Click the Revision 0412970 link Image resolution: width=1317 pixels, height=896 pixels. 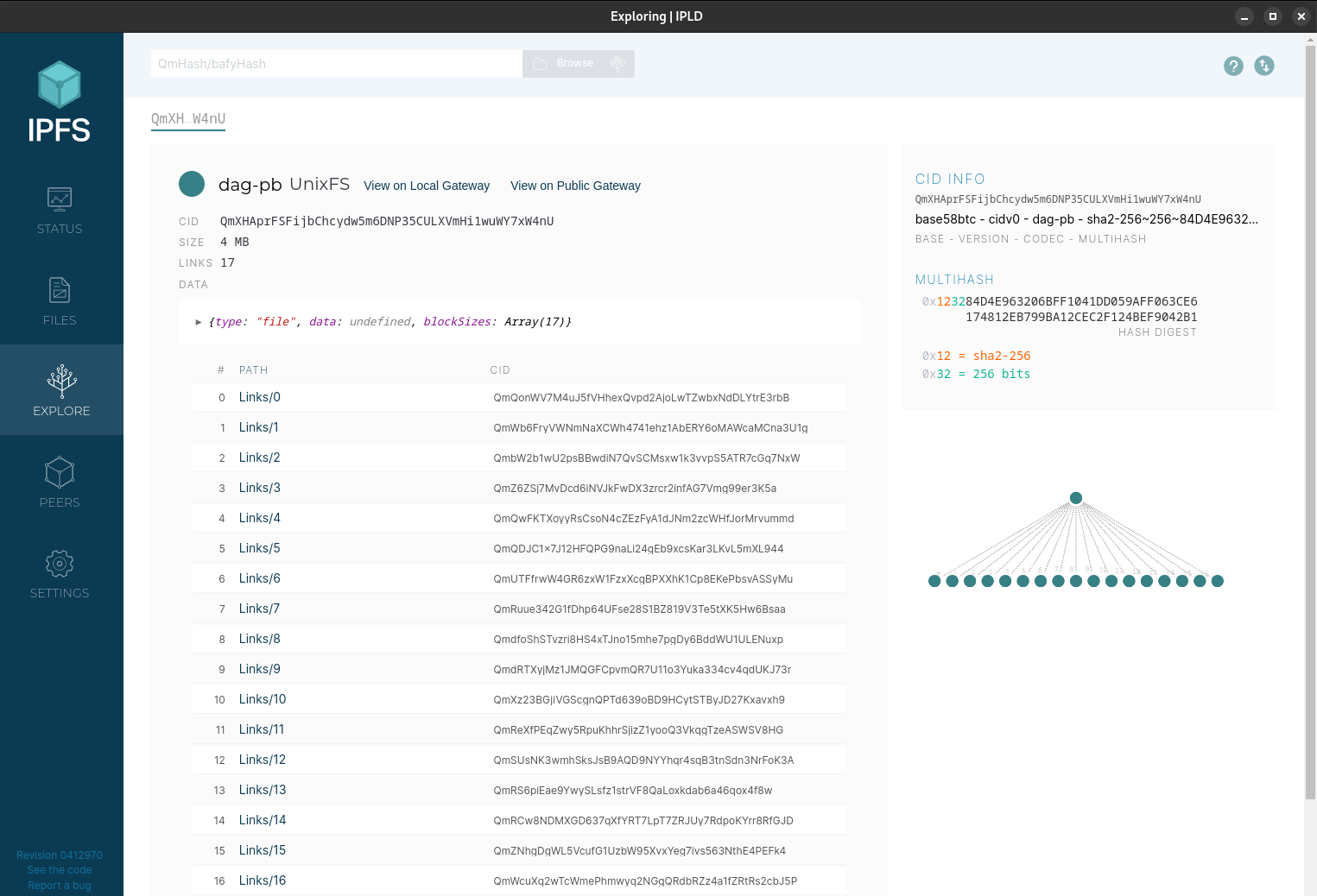(60, 855)
